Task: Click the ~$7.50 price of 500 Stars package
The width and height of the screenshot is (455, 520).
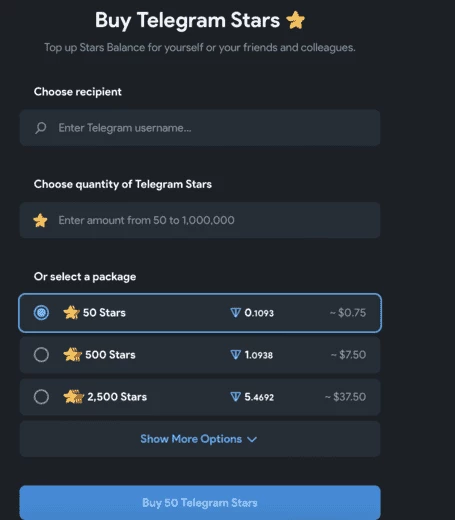Action: pyautogui.click(x=348, y=355)
